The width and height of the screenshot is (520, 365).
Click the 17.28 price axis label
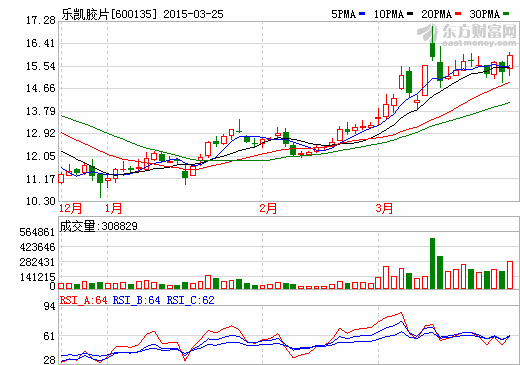click(x=41, y=21)
